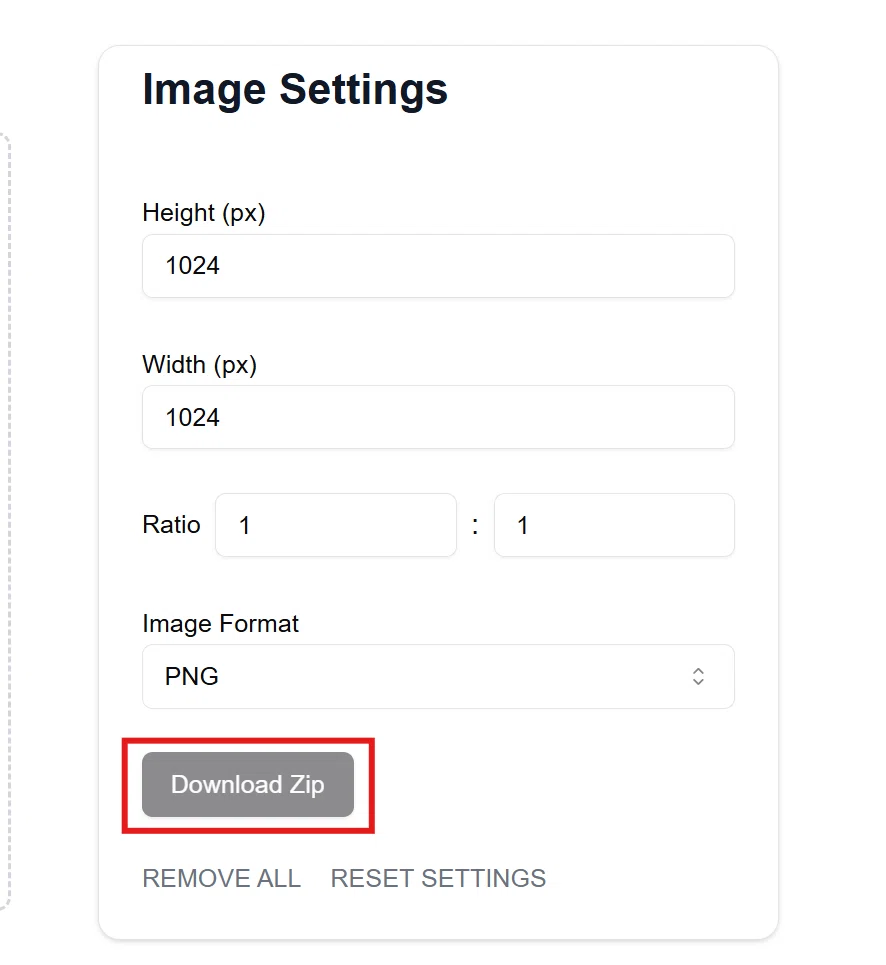886x965 pixels.
Task: Click the Width (px) label
Action: [x=199, y=364]
